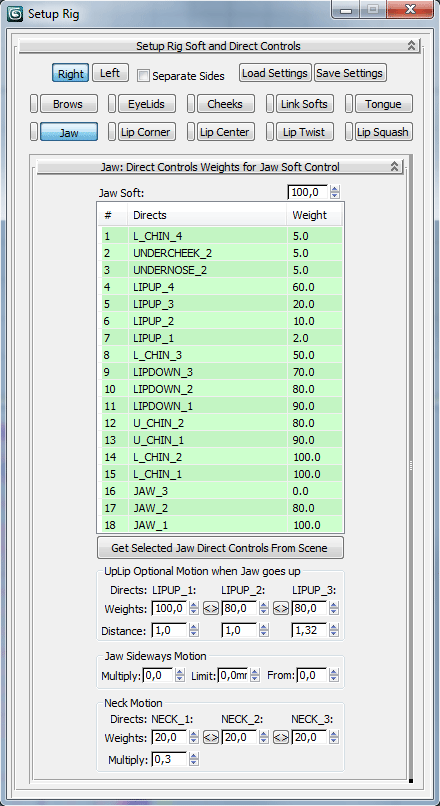This screenshot has width=440, height=806.
Task: Click Get Selected Jaw Direct Controls From Scene
Action: (x=220, y=548)
